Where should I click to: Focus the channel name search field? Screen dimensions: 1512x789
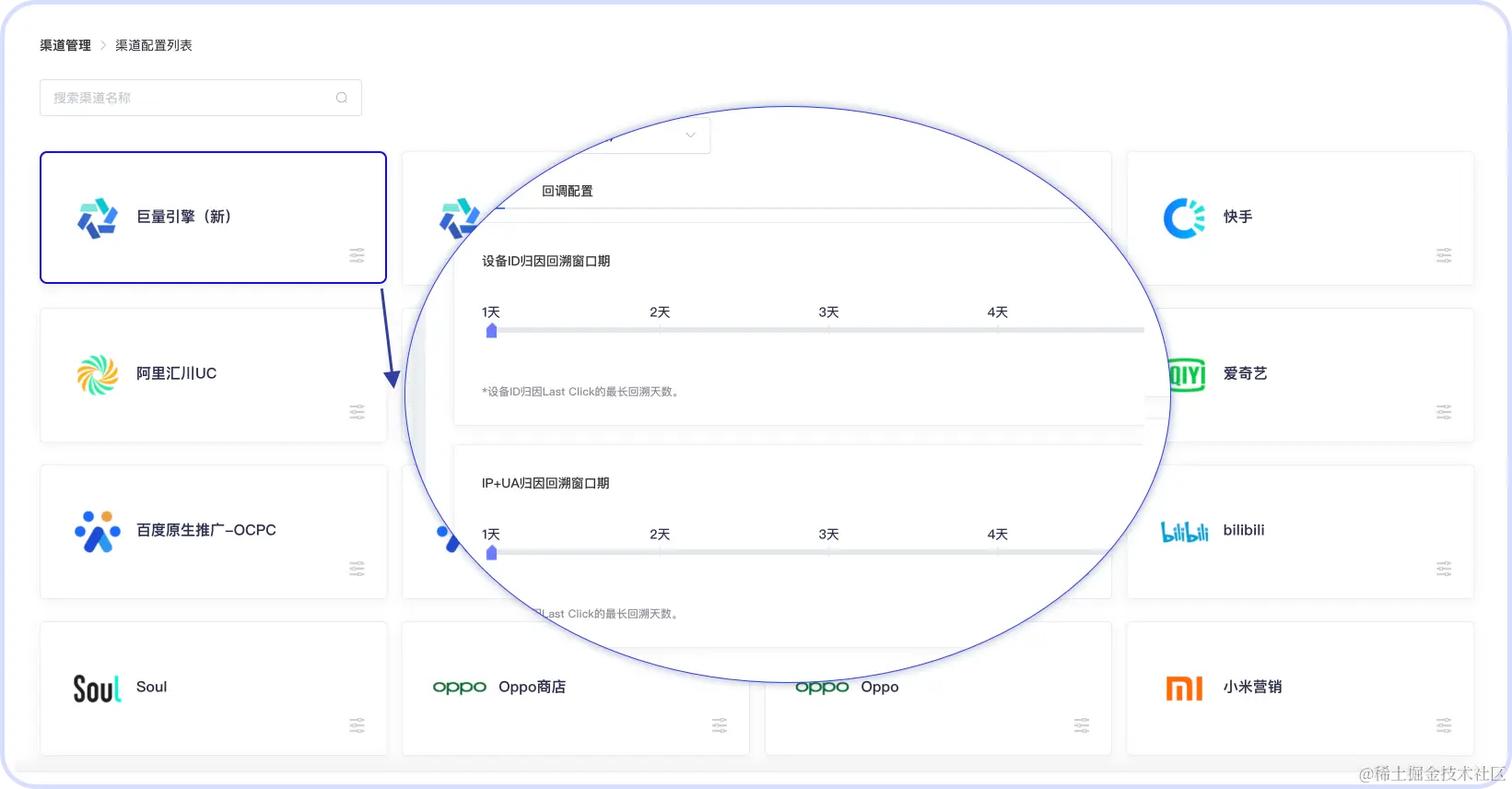pyautogui.click(x=201, y=98)
